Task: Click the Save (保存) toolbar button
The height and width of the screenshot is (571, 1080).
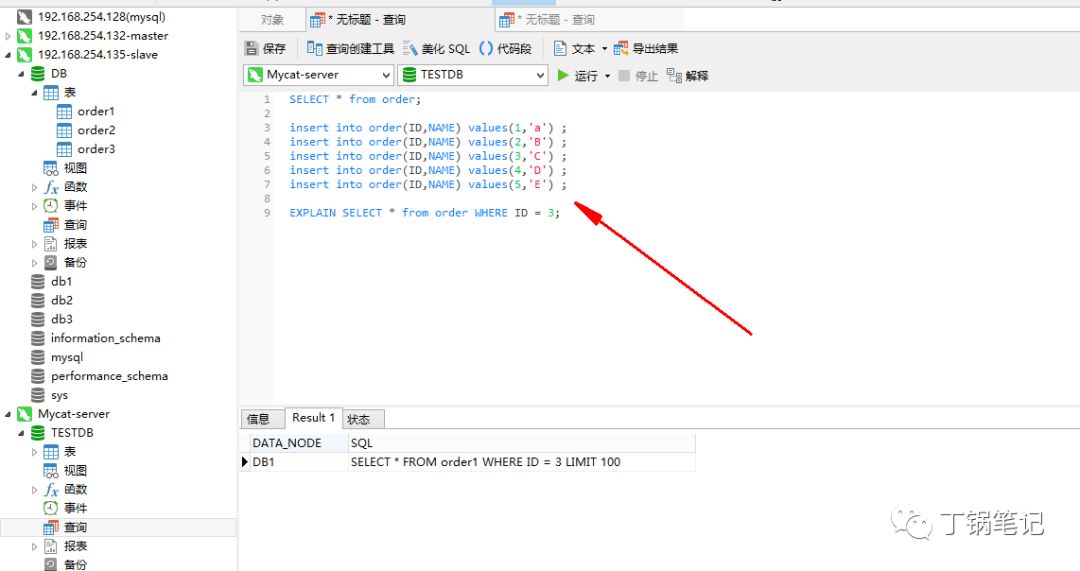Action: 265,48
